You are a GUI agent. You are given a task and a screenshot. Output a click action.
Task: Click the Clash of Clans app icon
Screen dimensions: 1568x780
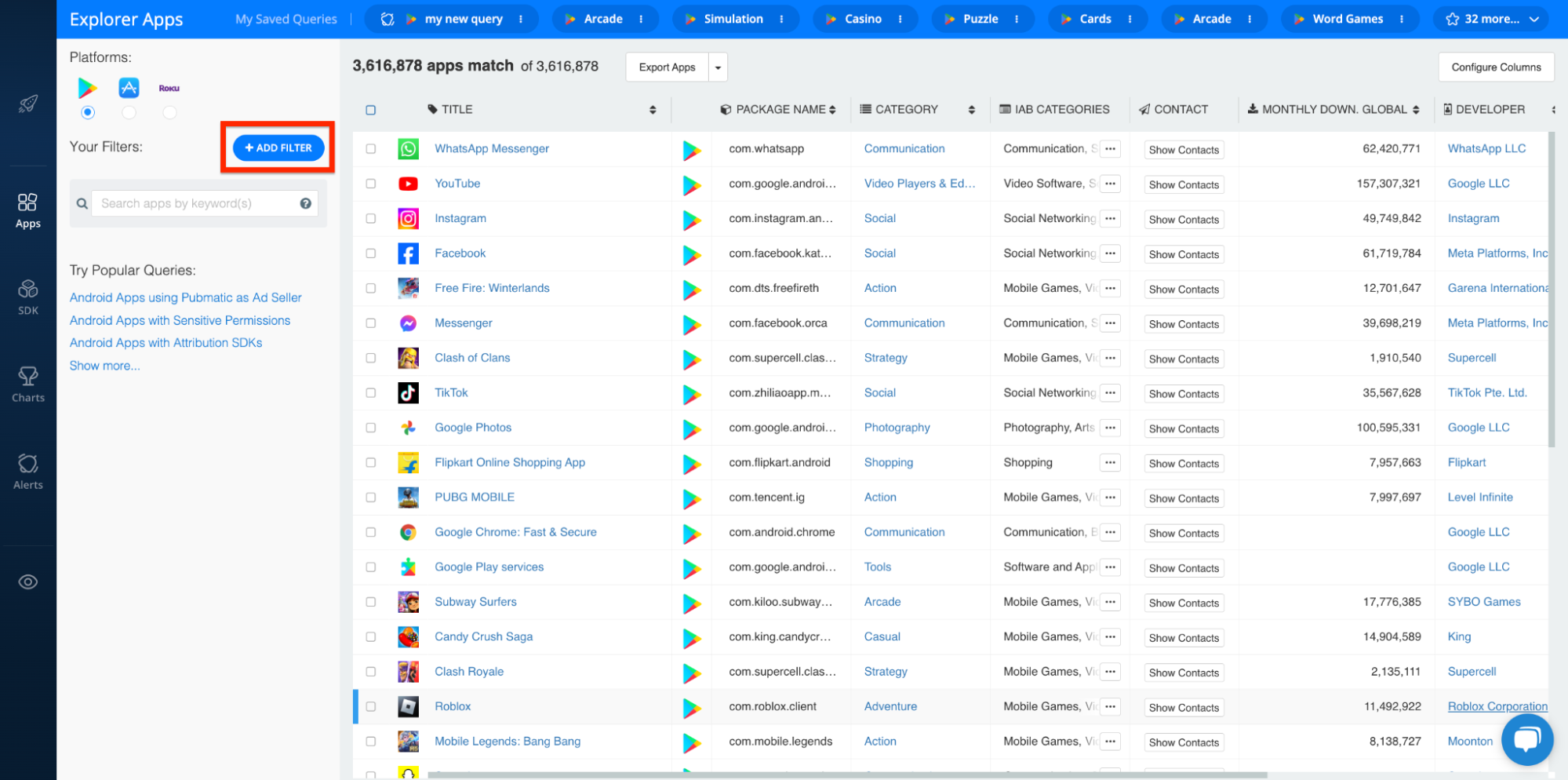408,358
